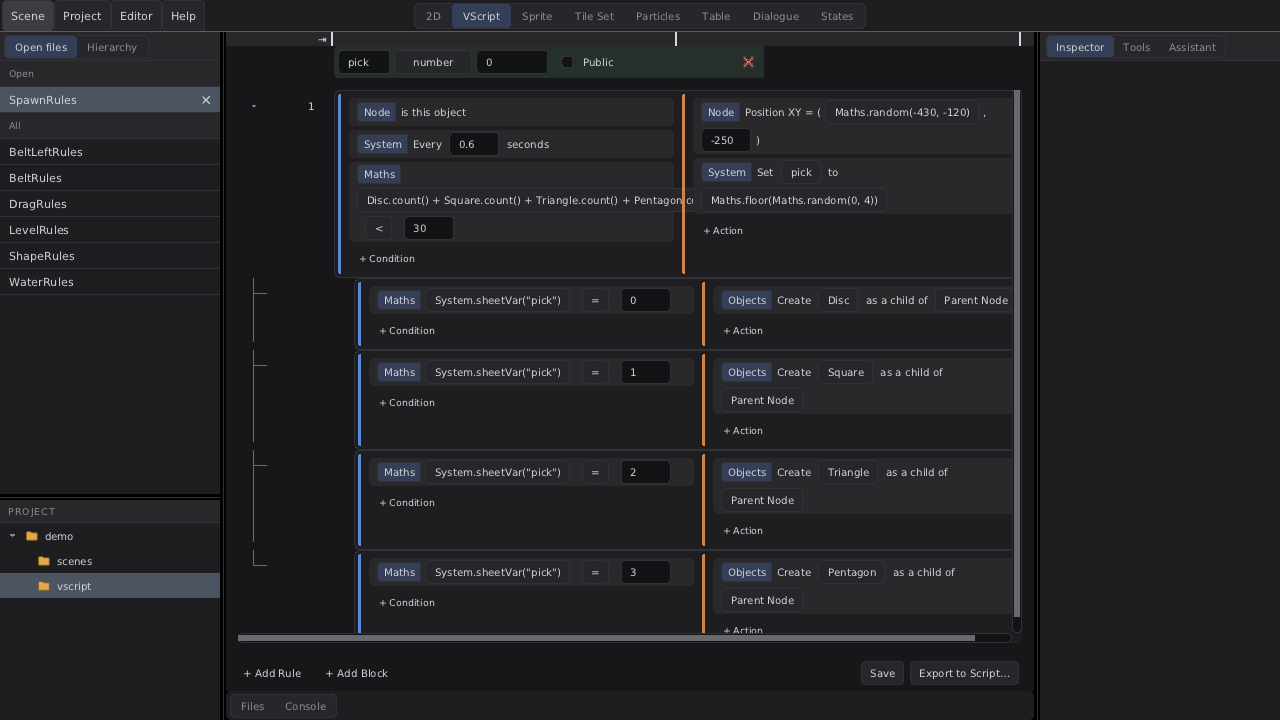The image size is (1280, 720).
Task: Click the horizontal scrollbar of script editor
Action: (606, 638)
